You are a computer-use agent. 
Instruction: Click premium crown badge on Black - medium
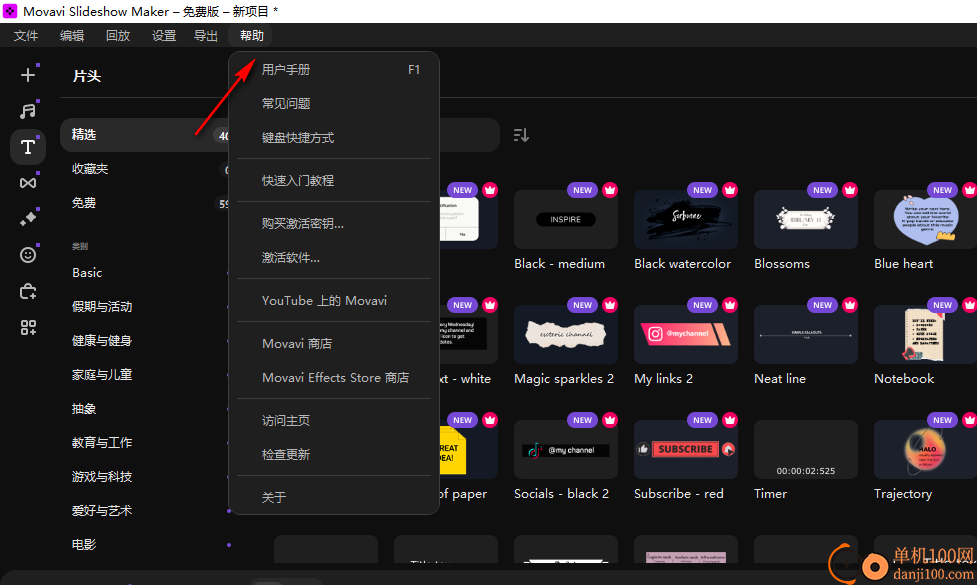tap(610, 190)
